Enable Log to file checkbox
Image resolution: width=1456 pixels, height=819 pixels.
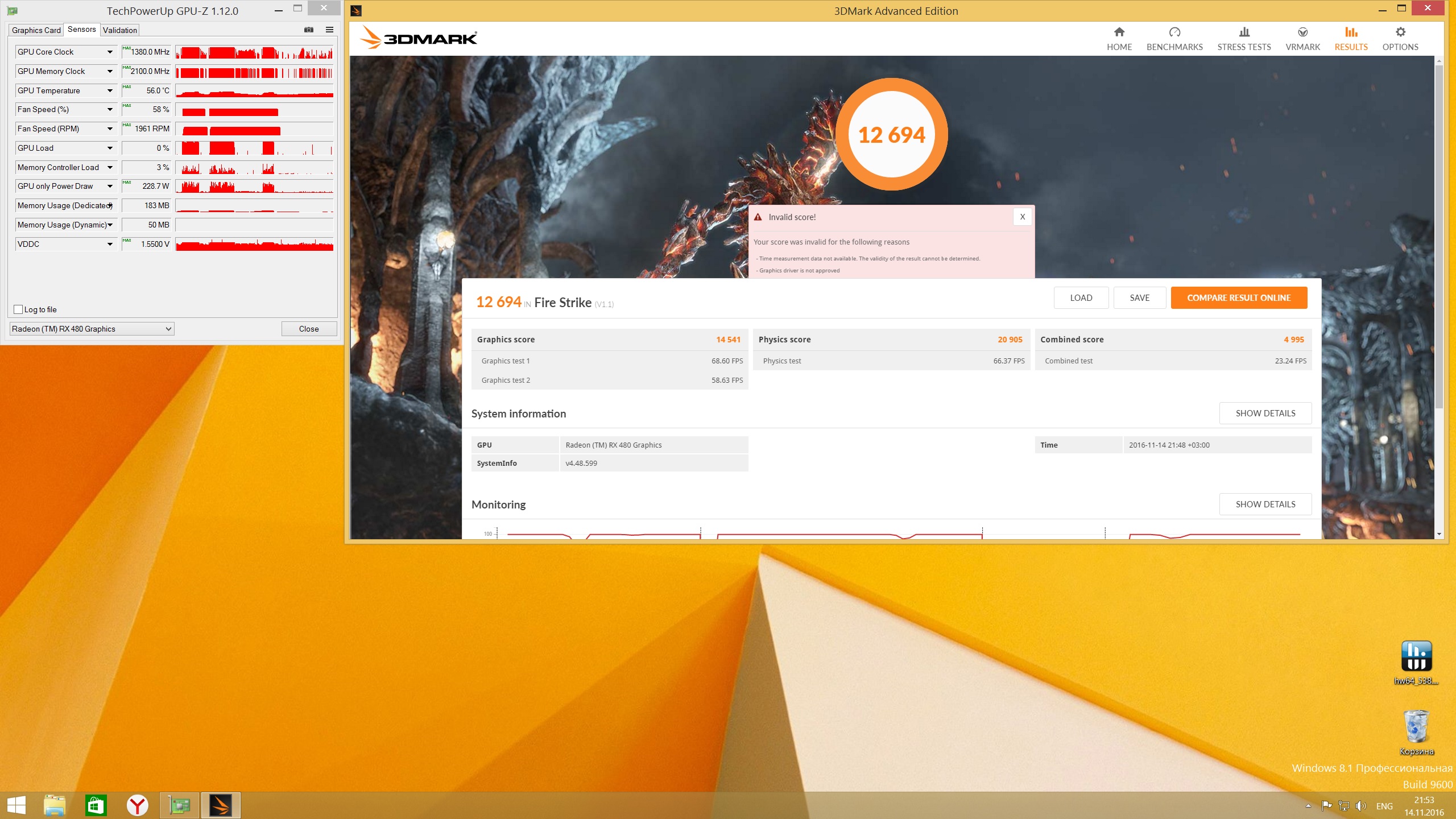pyautogui.click(x=18, y=309)
